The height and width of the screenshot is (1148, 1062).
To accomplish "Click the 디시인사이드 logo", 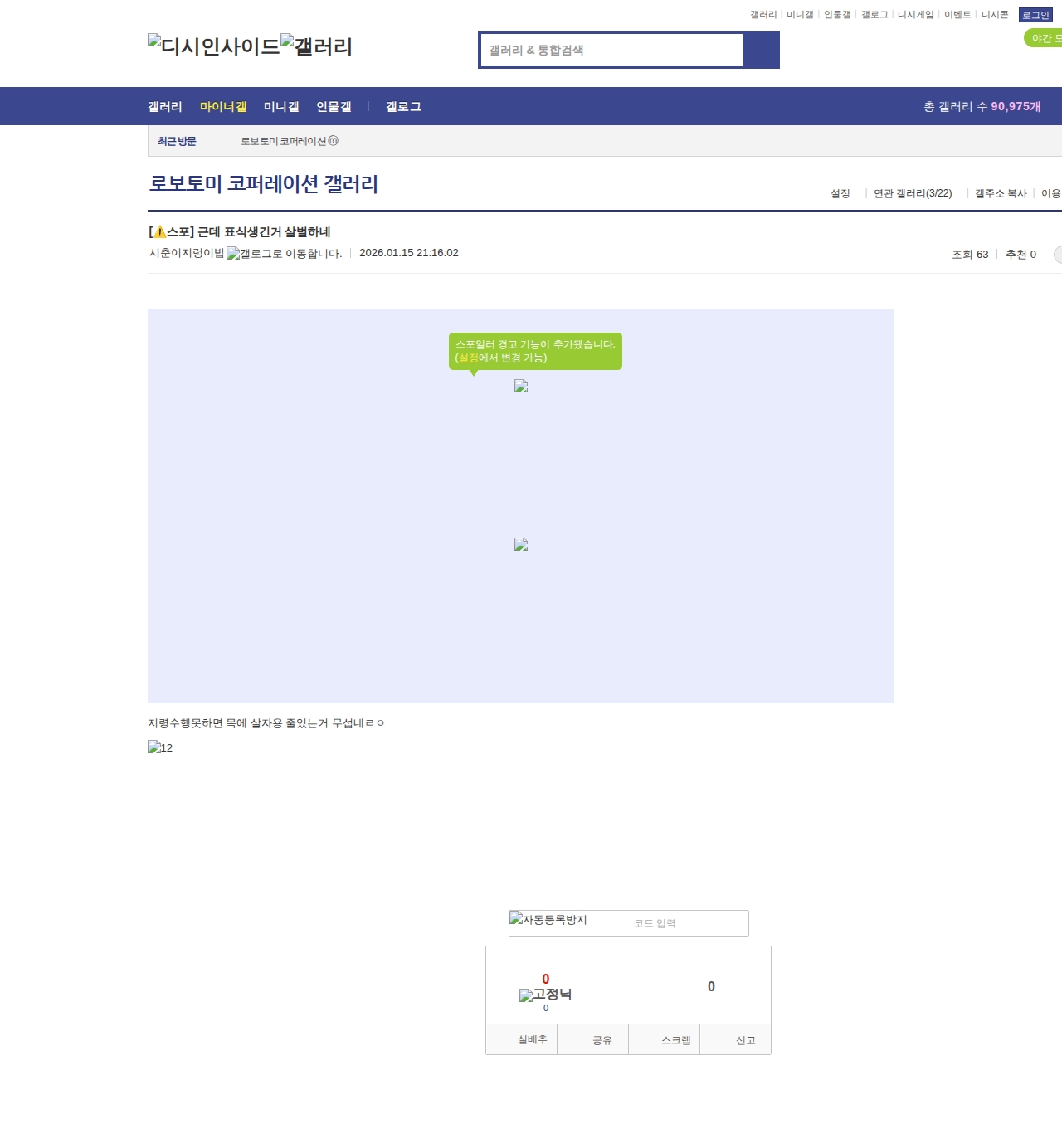I will click(x=209, y=46).
